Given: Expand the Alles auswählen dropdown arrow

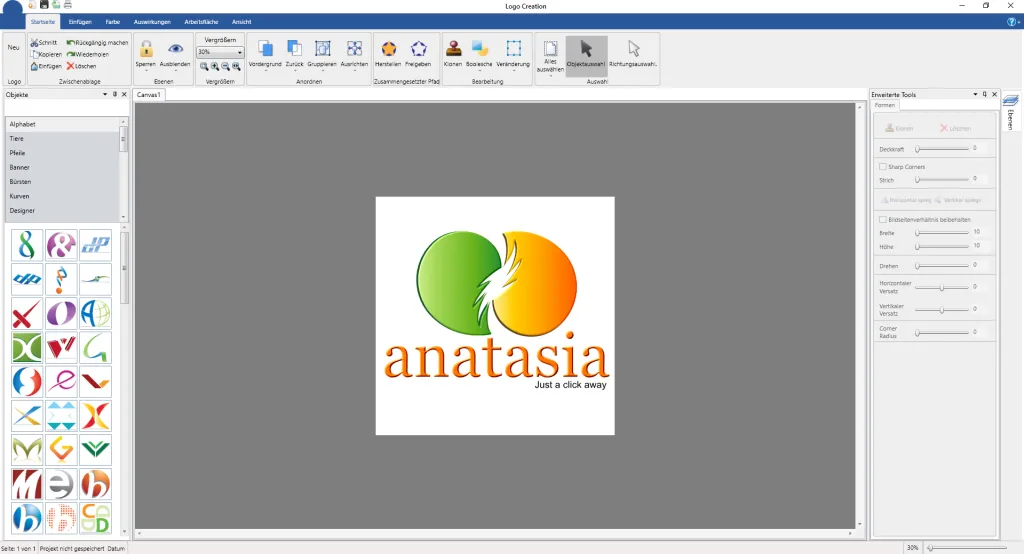Looking at the screenshot, I should coord(551,76).
